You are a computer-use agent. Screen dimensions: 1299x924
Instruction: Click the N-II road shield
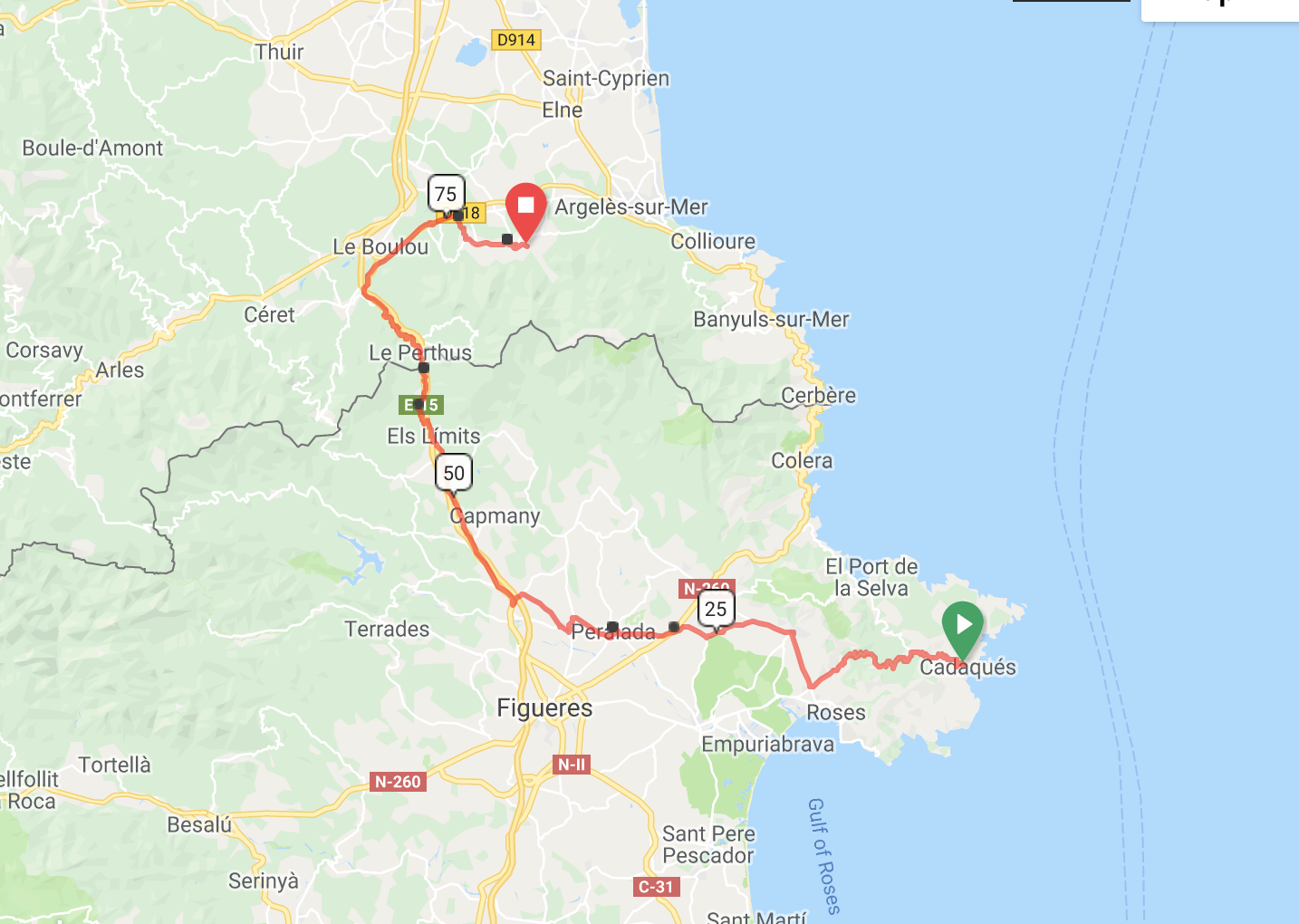[x=572, y=765]
